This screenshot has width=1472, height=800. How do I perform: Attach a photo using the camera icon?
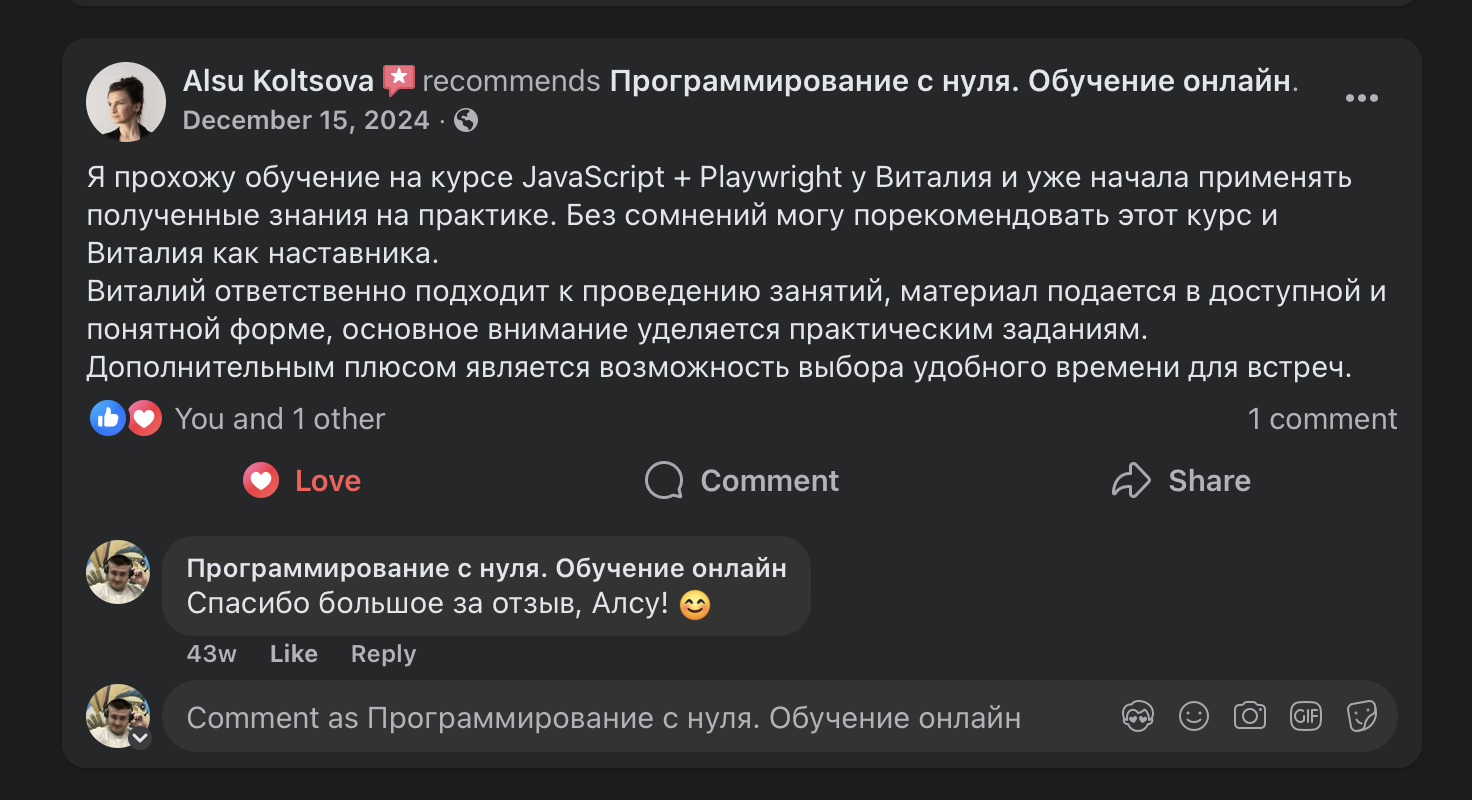pyautogui.click(x=1250, y=716)
